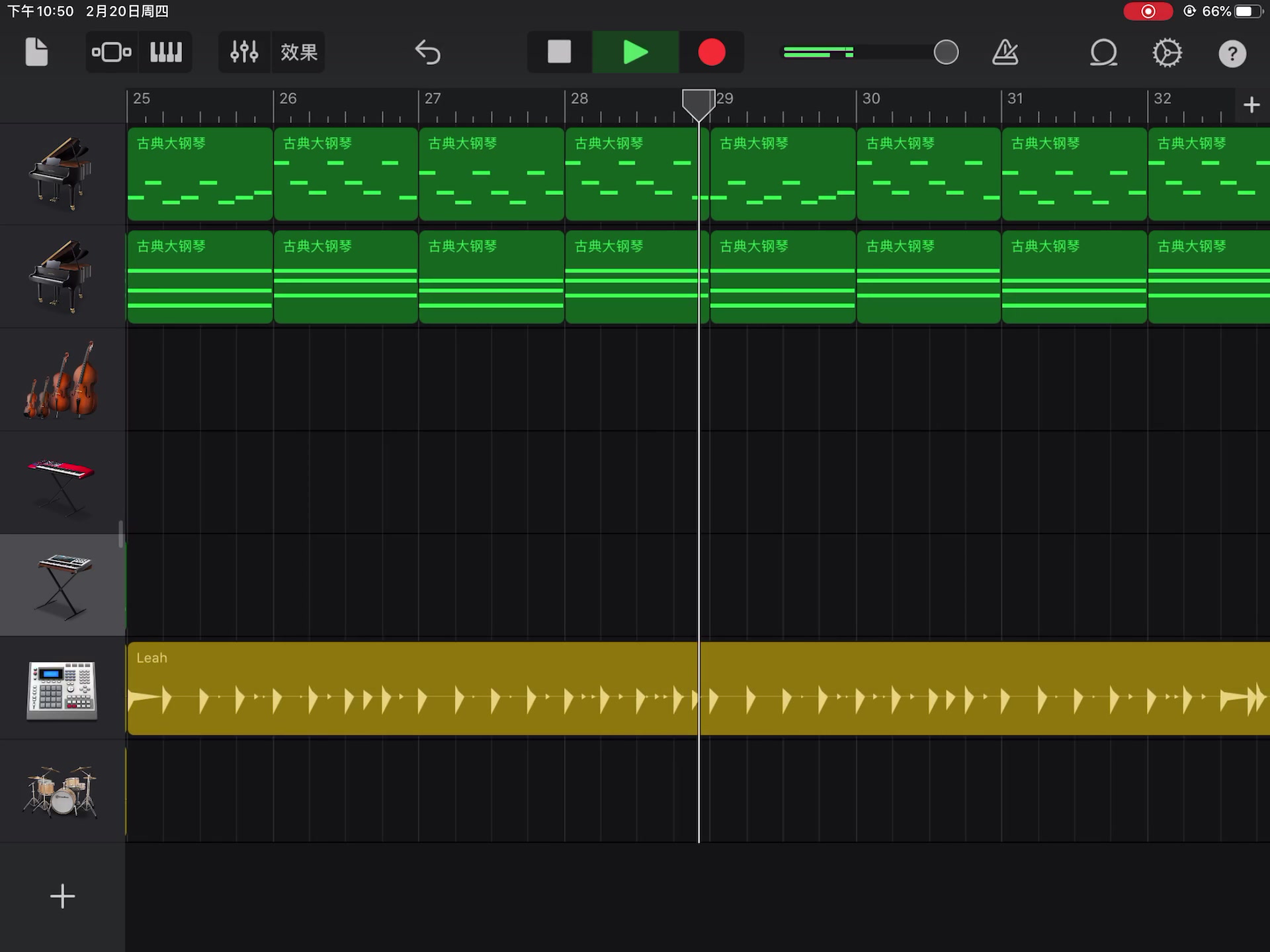Open the 效果 effects panel

click(298, 52)
